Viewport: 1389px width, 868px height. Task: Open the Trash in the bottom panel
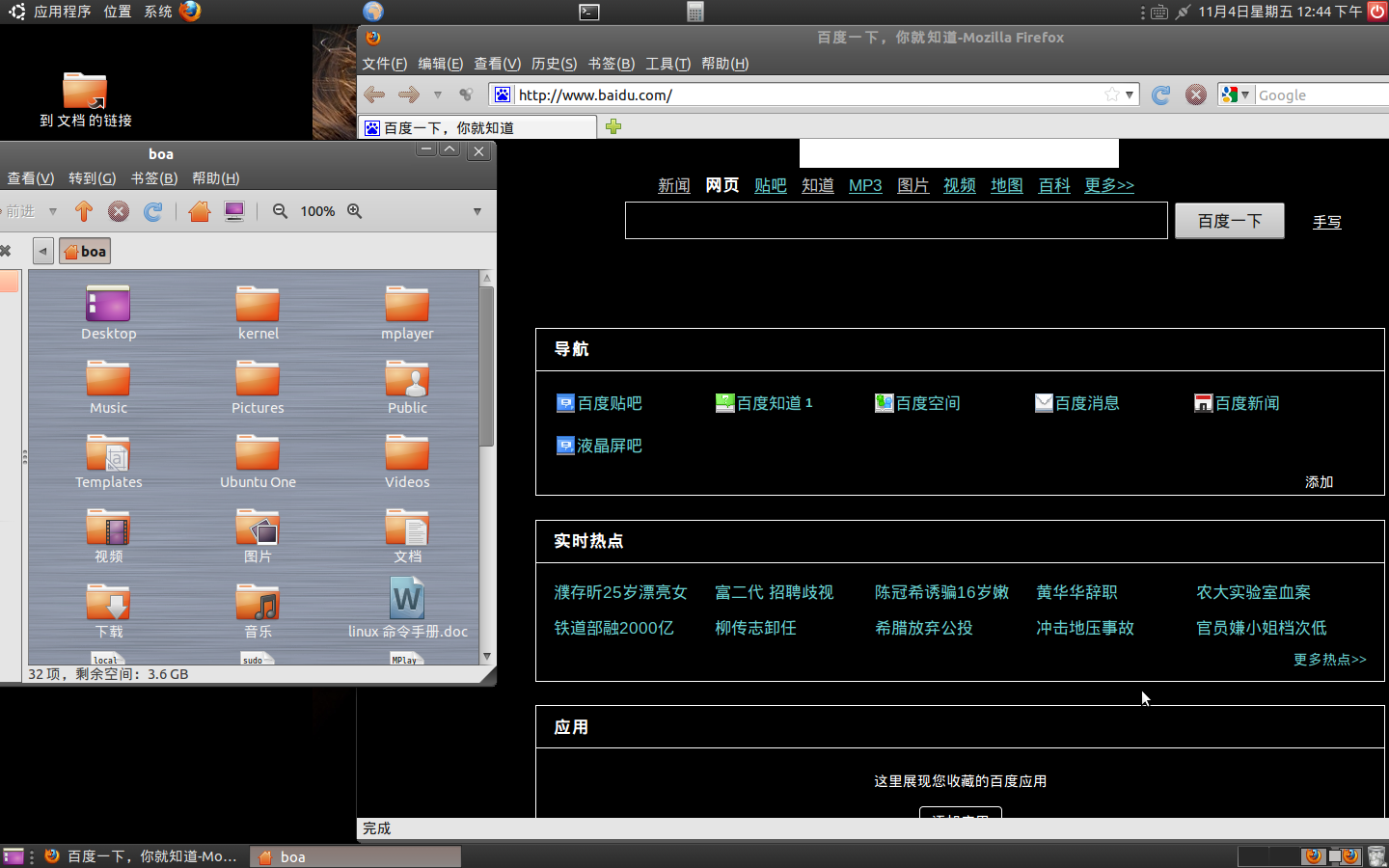click(1376, 856)
